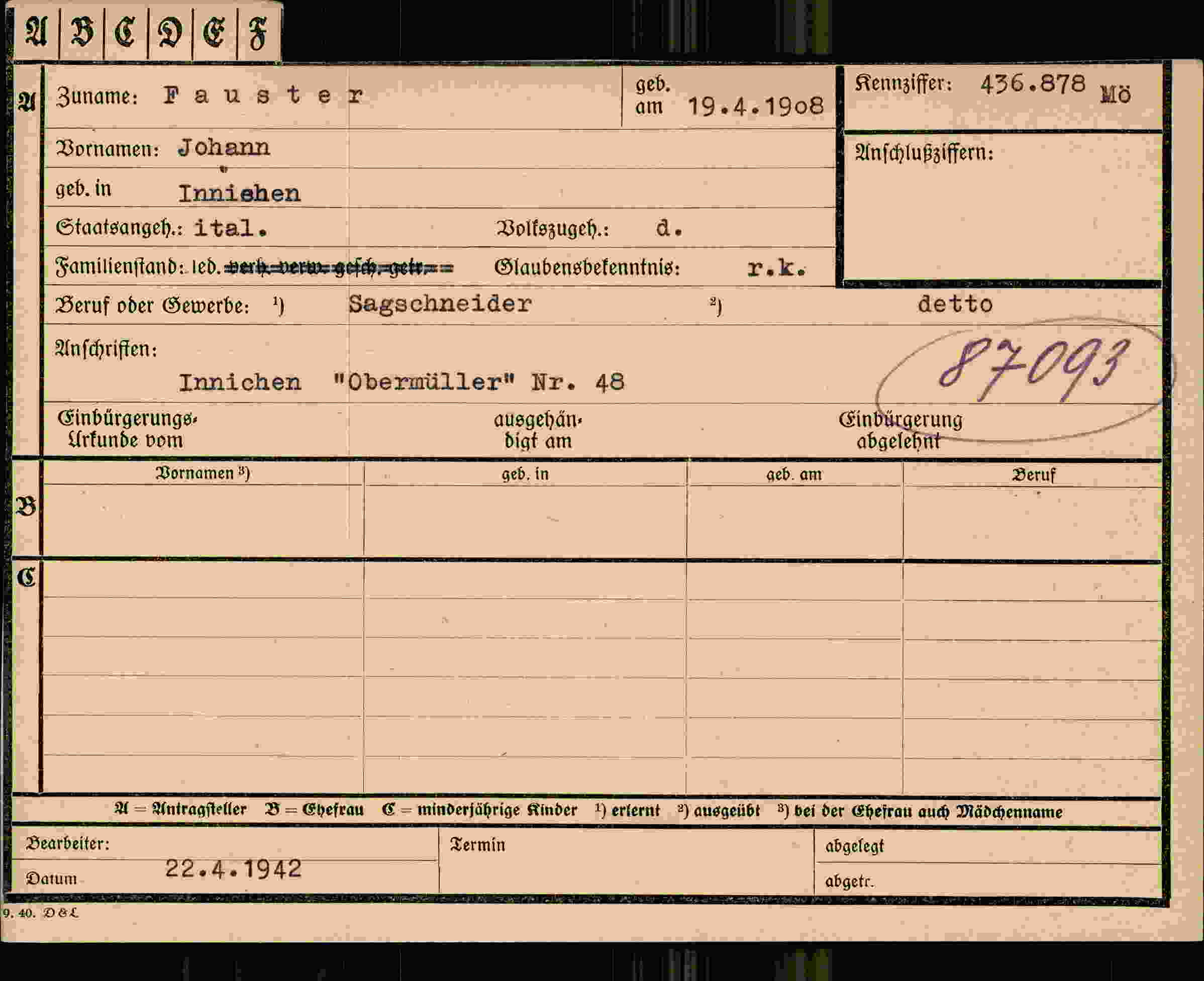This screenshot has height=981, width=1204.
Task: Click the 'Einbürgerungs-Urkunde vom' label
Action: [127, 430]
